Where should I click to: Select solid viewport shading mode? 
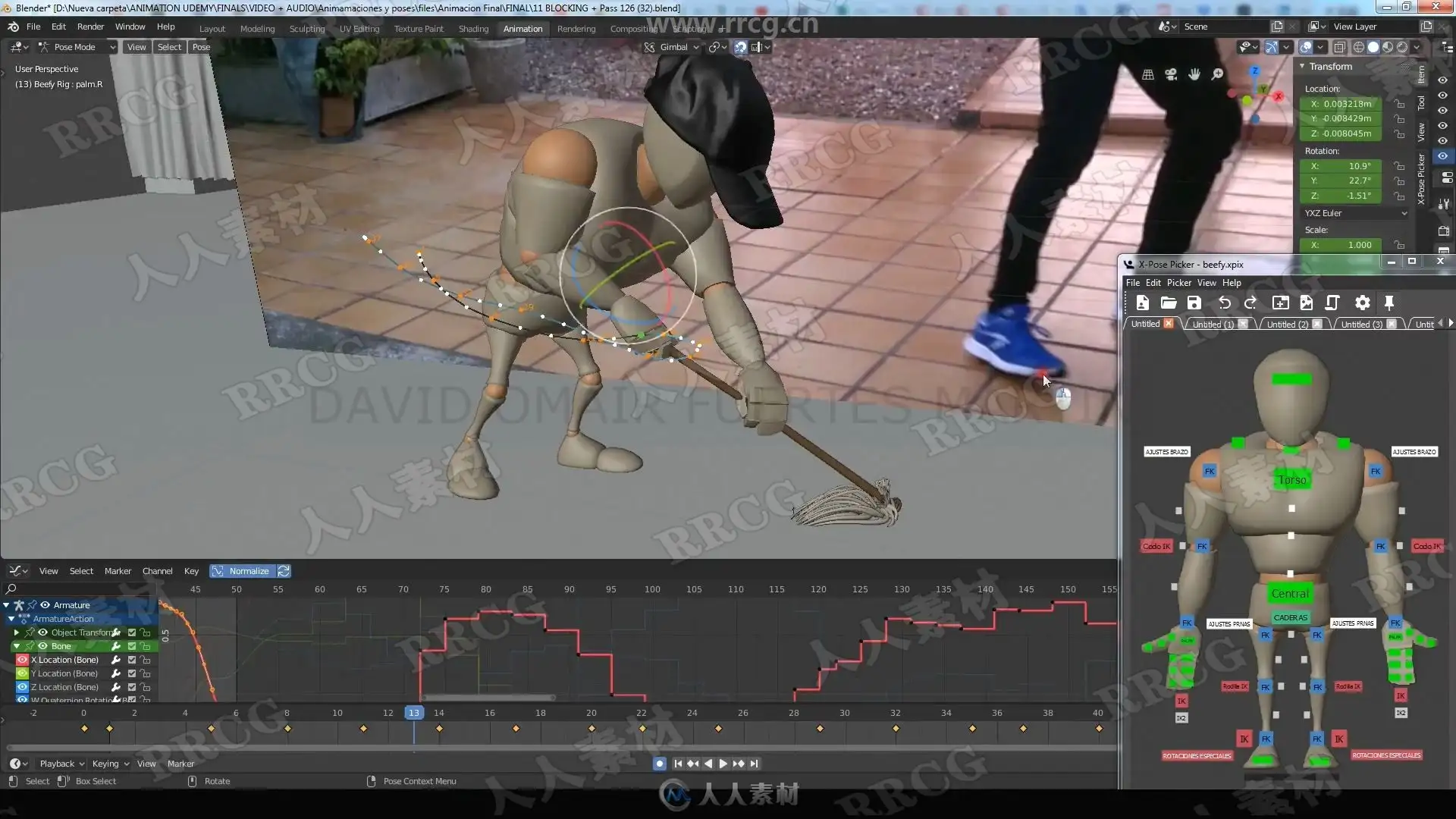coord(1373,47)
